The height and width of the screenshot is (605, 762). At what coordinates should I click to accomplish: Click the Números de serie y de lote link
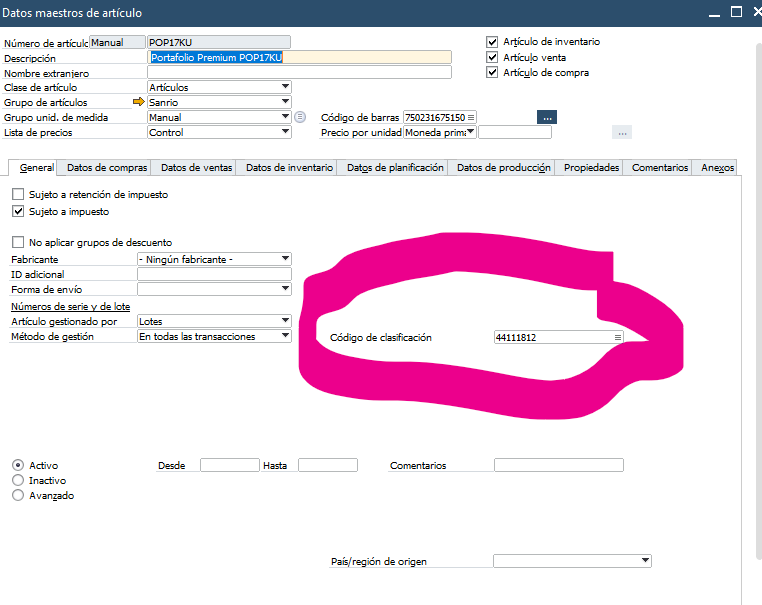click(x=70, y=306)
